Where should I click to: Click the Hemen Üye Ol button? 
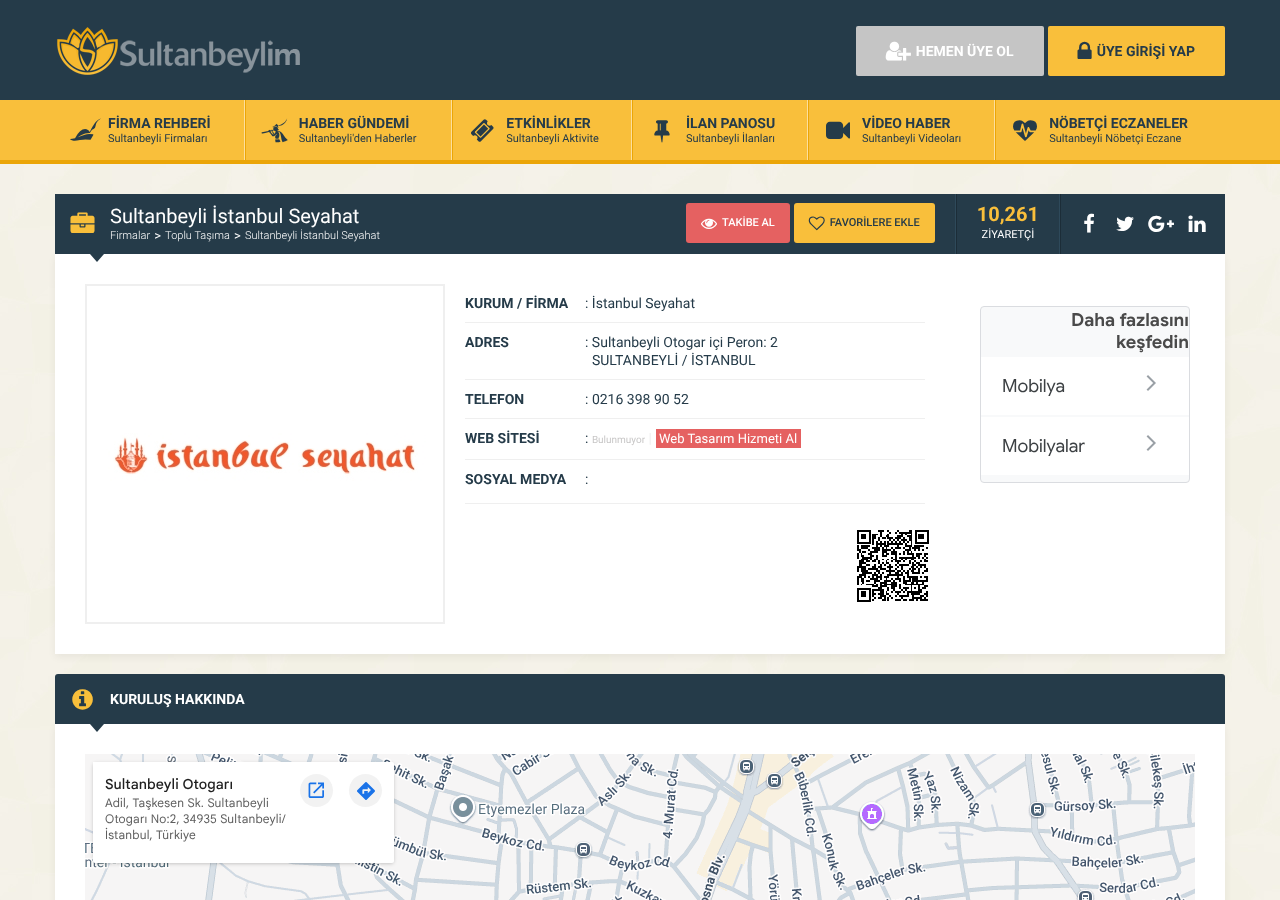[950, 51]
